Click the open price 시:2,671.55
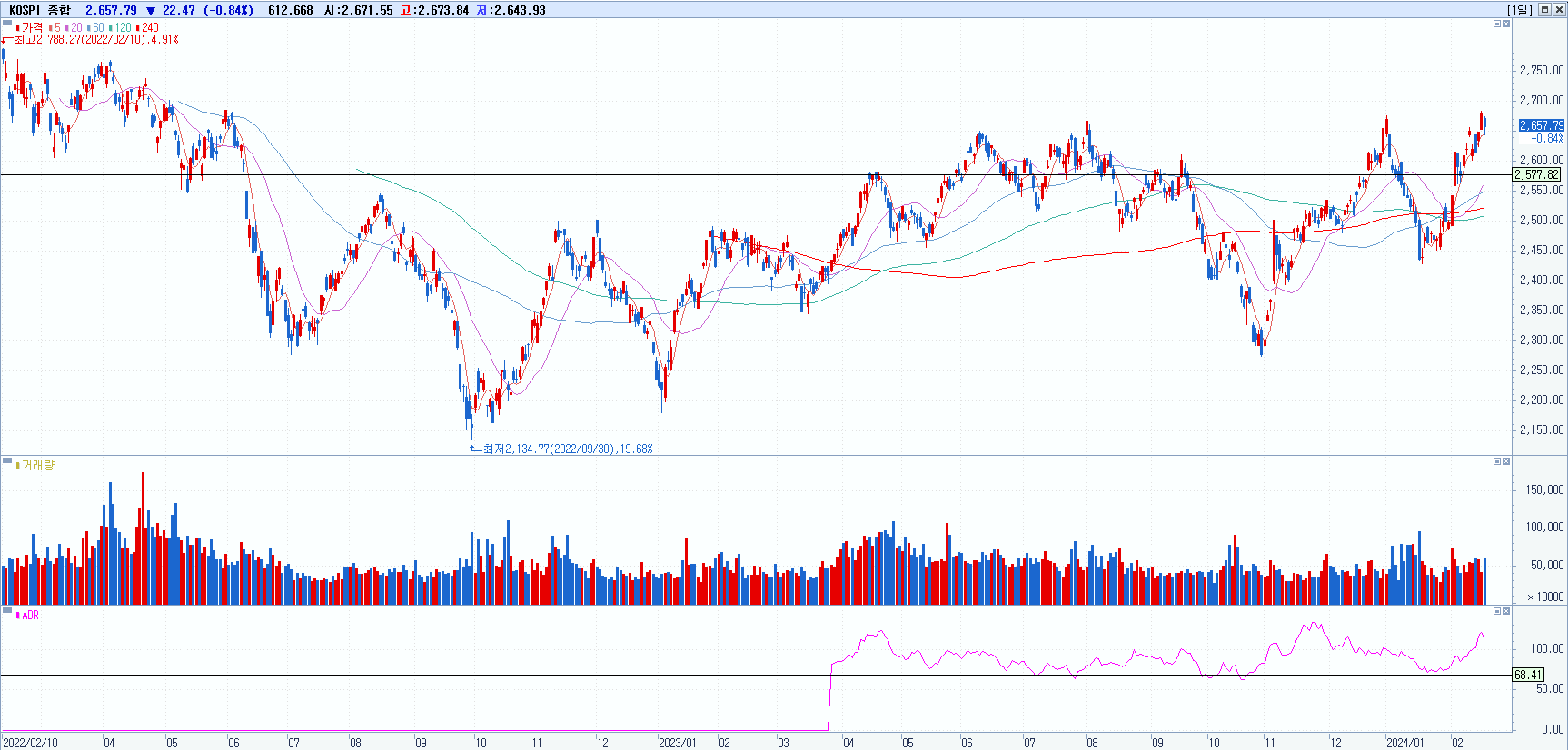The width and height of the screenshot is (1568, 750). (x=359, y=10)
